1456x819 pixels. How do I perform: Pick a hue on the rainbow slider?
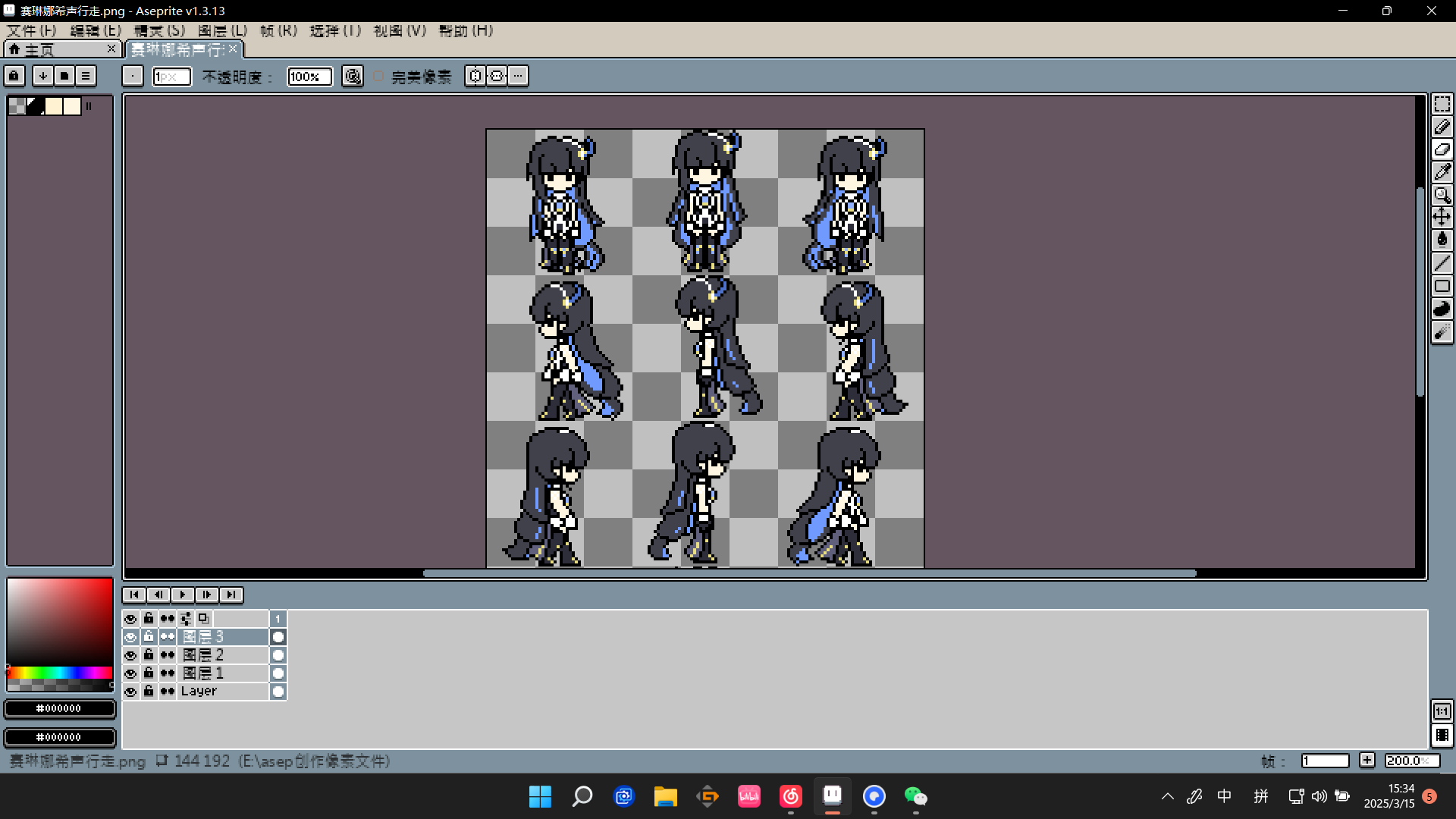[x=60, y=673]
